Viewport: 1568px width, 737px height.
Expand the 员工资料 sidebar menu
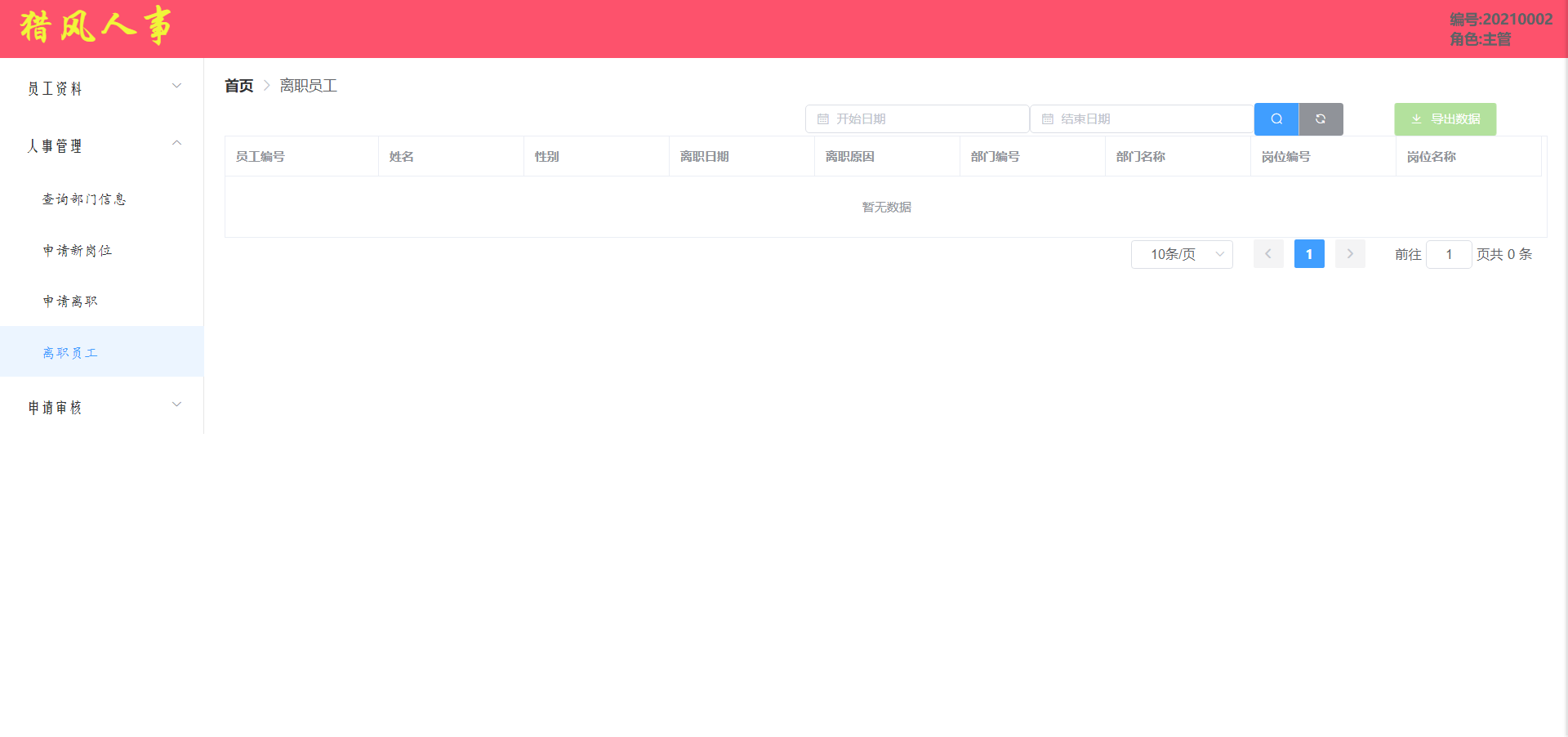(x=102, y=87)
